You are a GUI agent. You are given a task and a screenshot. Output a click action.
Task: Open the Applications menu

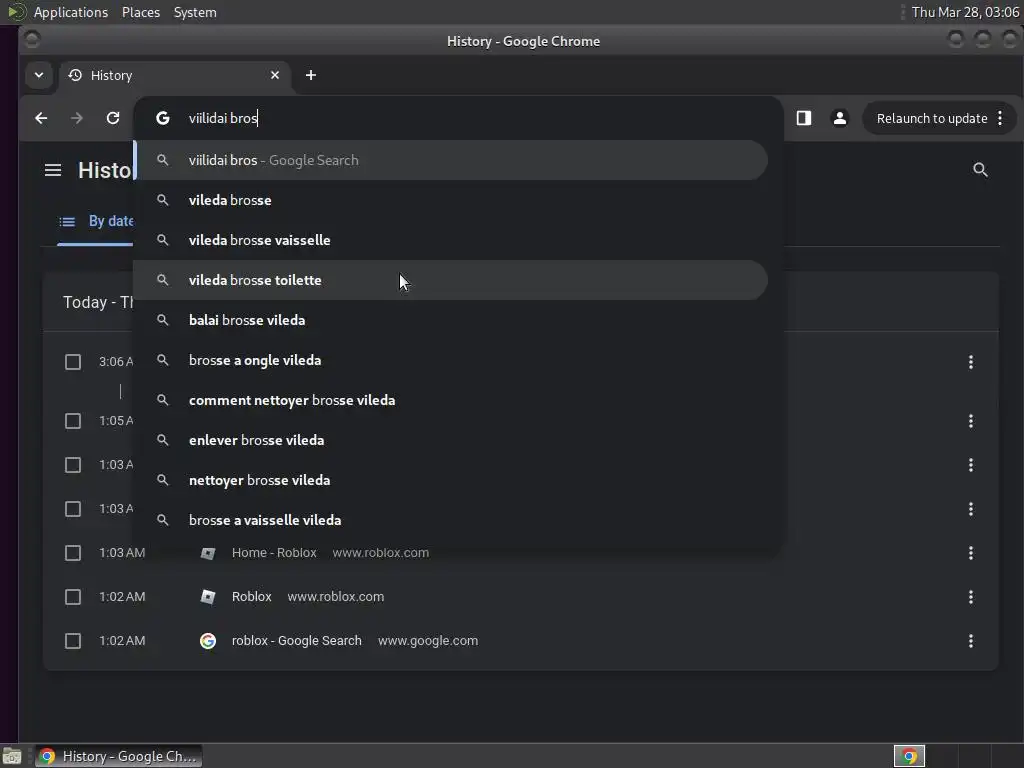[x=71, y=12]
